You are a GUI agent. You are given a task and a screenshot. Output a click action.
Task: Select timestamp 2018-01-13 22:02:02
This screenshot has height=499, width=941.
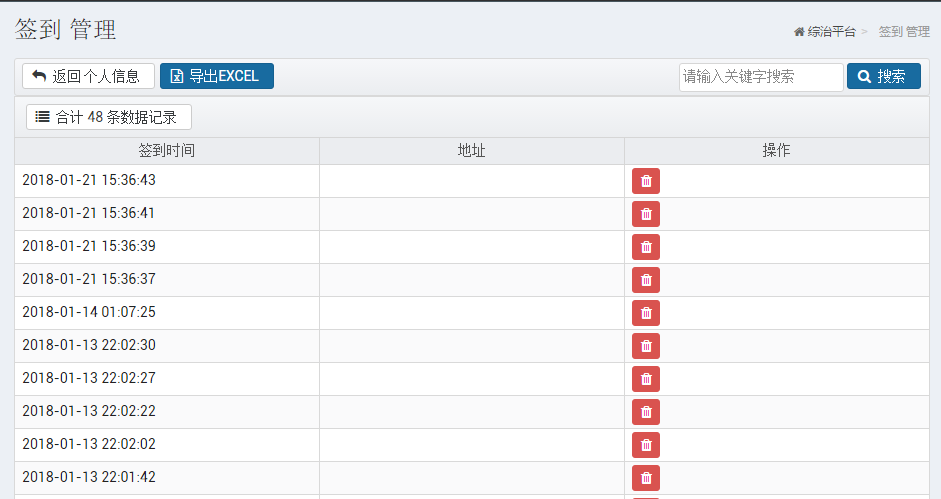tap(89, 444)
